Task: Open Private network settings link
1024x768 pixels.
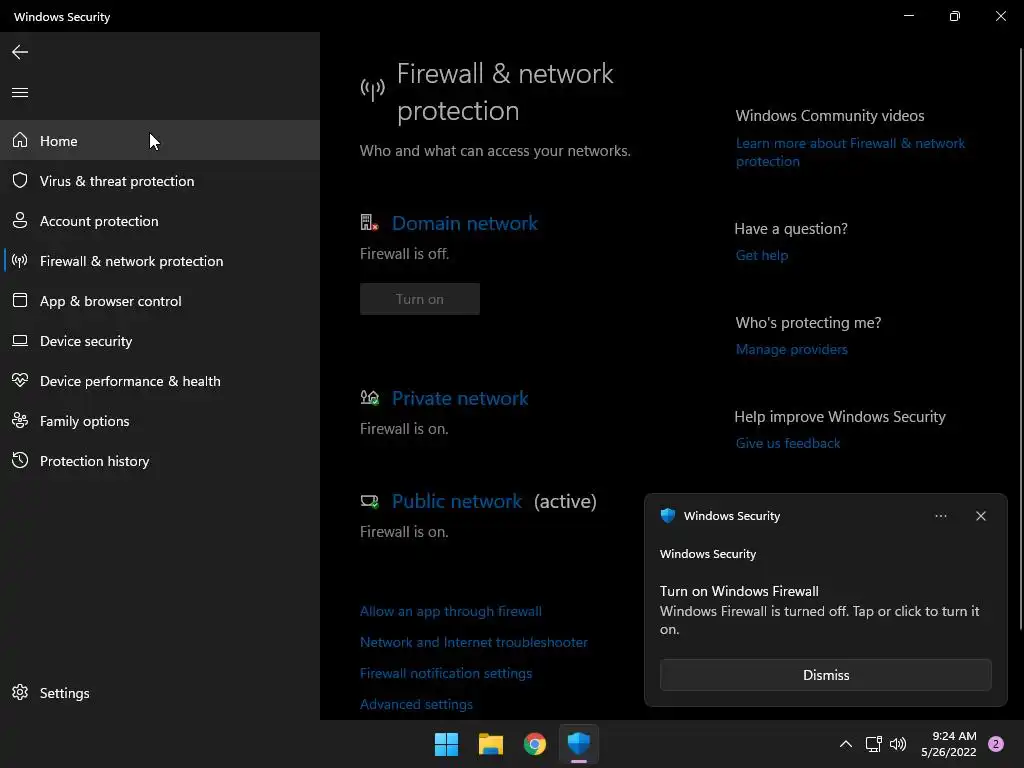Action: click(x=460, y=398)
